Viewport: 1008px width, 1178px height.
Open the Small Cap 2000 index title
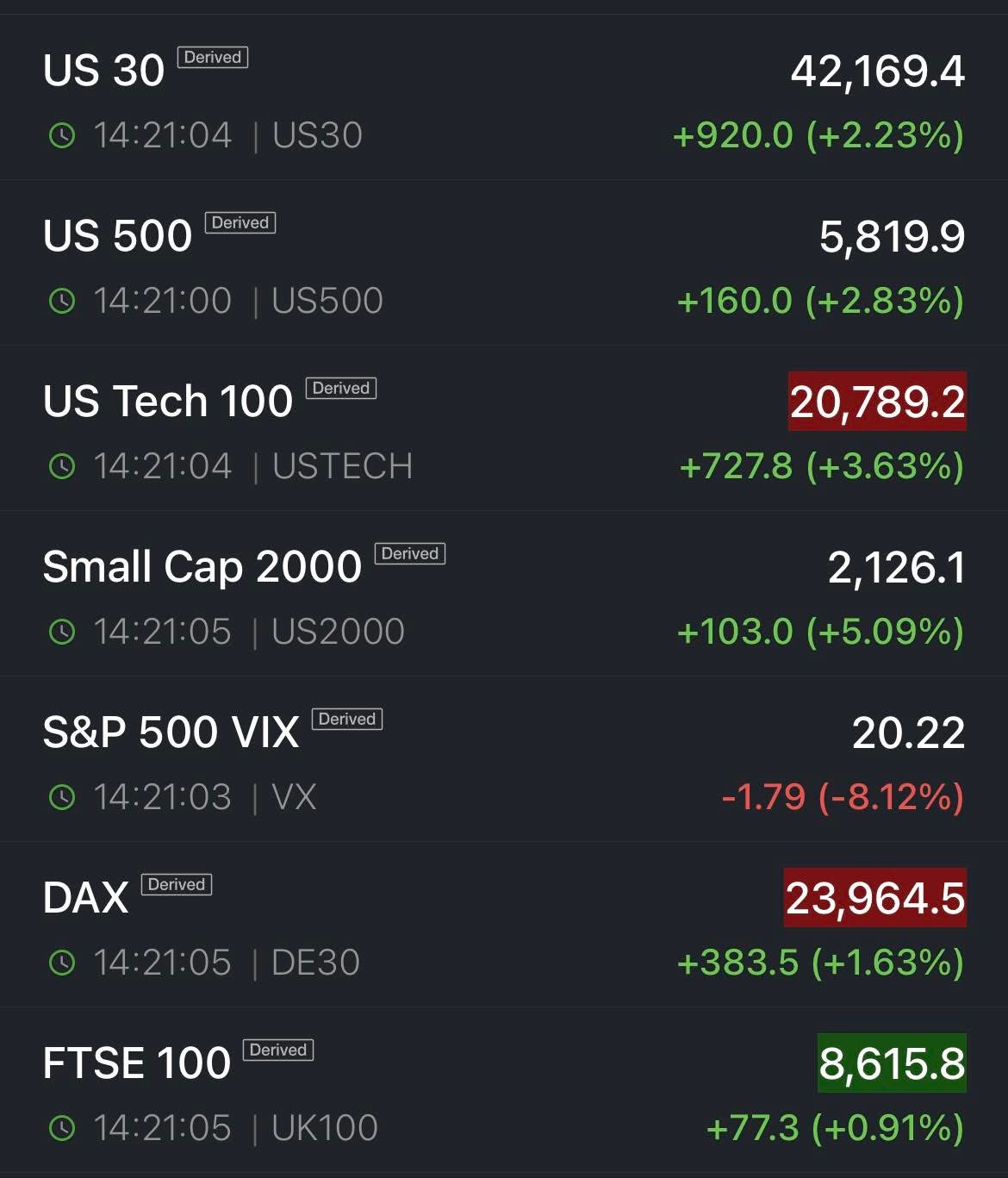[202, 567]
